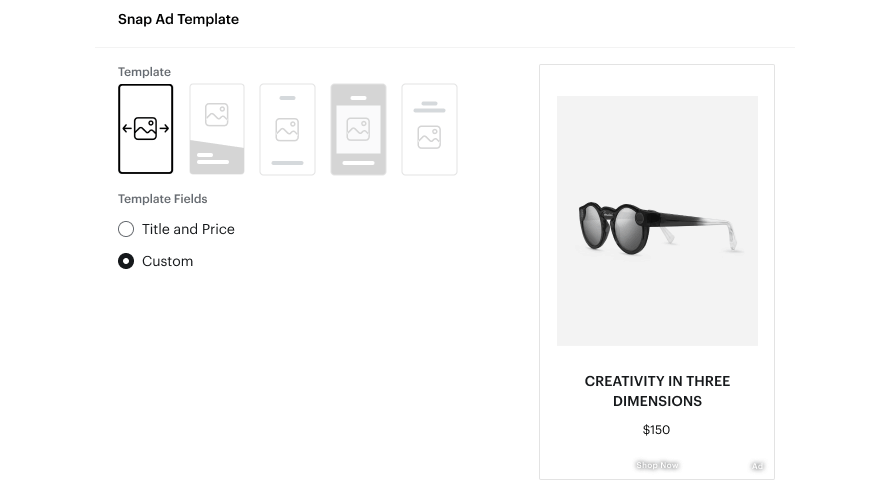This screenshot has height=500, width=890.
Task: Pick the template with top and bottom text bars
Action: click(287, 129)
